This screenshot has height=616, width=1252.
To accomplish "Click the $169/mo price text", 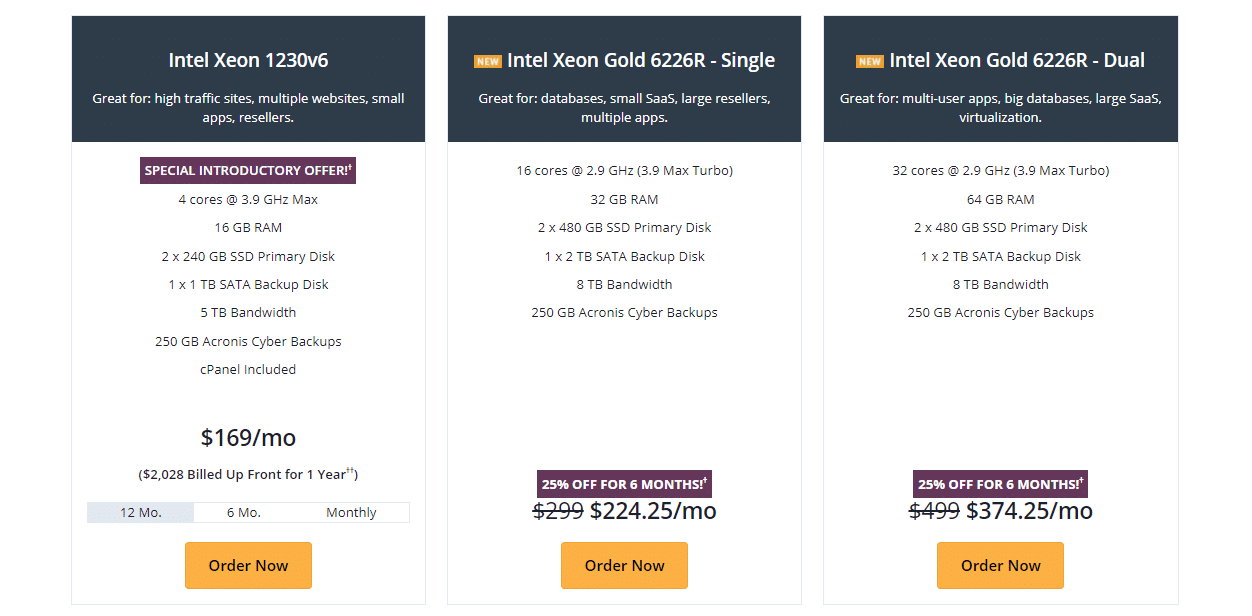I will pyautogui.click(x=248, y=438).
